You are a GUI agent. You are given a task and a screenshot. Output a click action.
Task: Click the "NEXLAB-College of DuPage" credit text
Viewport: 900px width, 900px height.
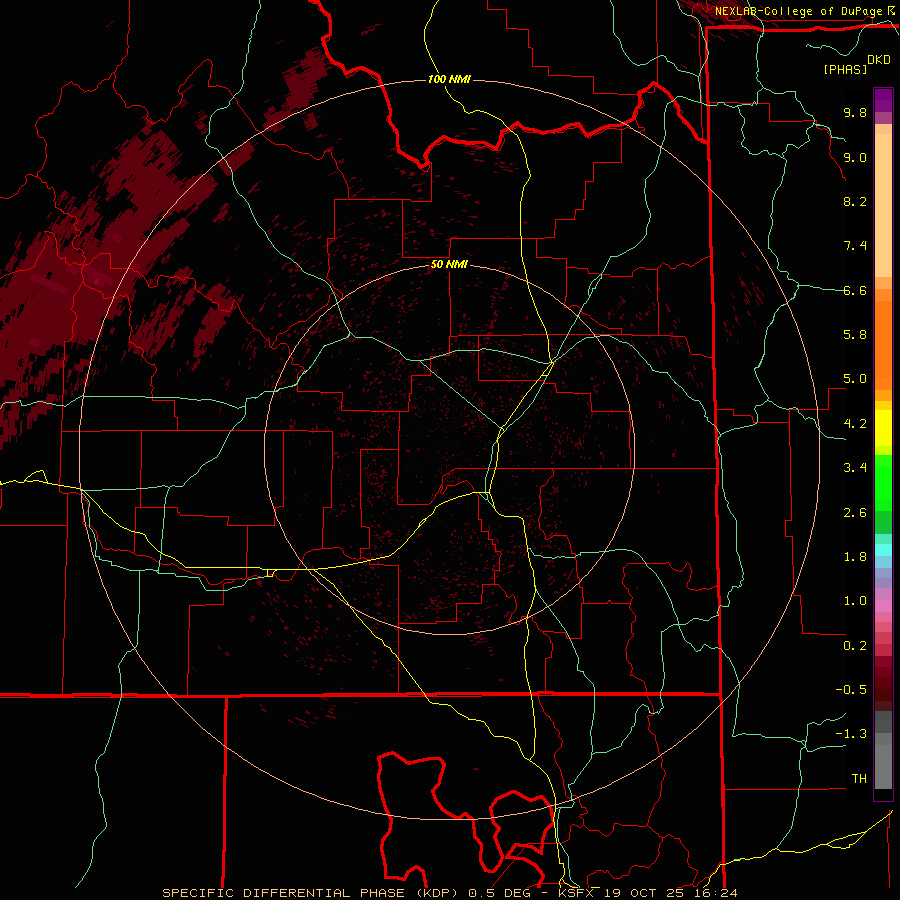(x=798, y=11)
